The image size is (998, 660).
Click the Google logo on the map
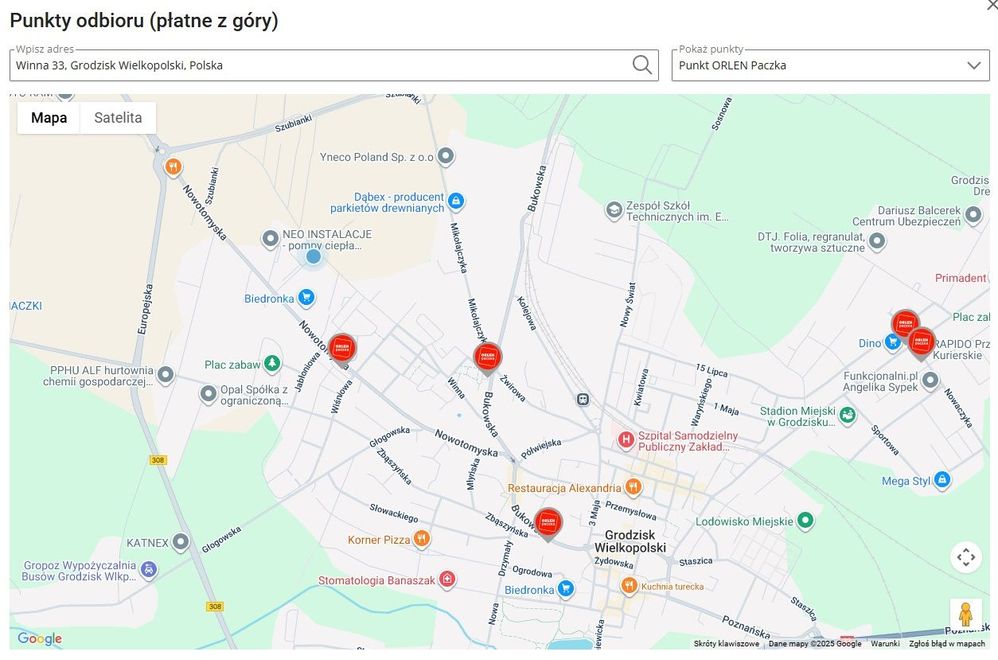point(39,638)
